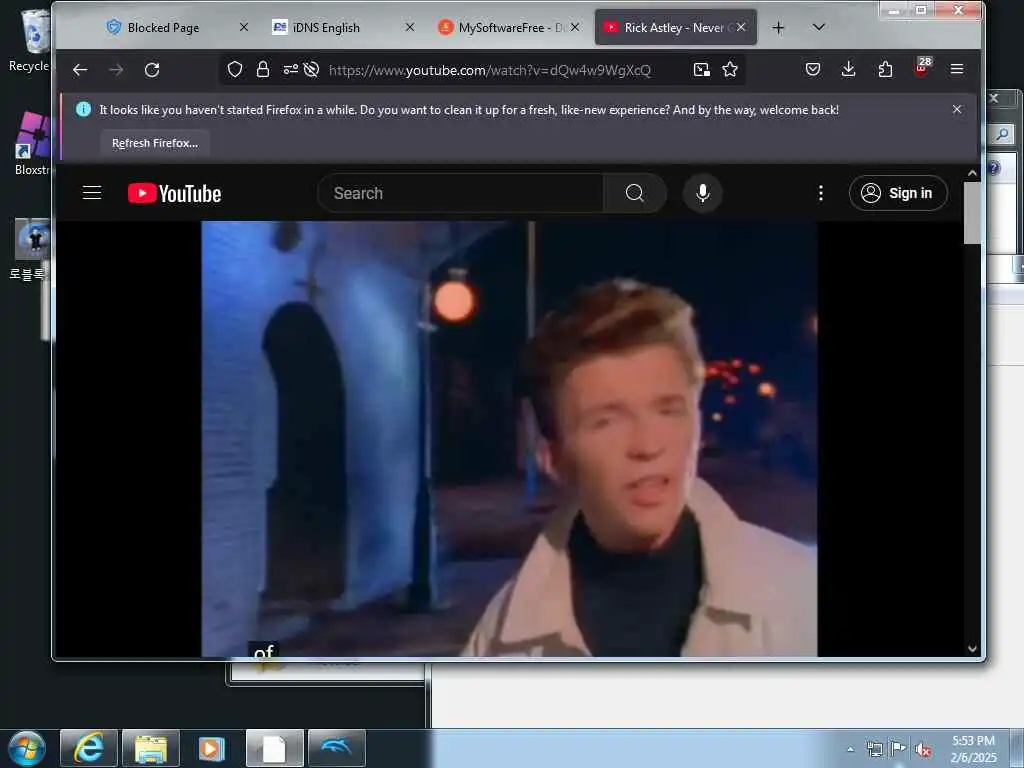Select the Recycle Bin desktop icon

(x=29, y=40)
